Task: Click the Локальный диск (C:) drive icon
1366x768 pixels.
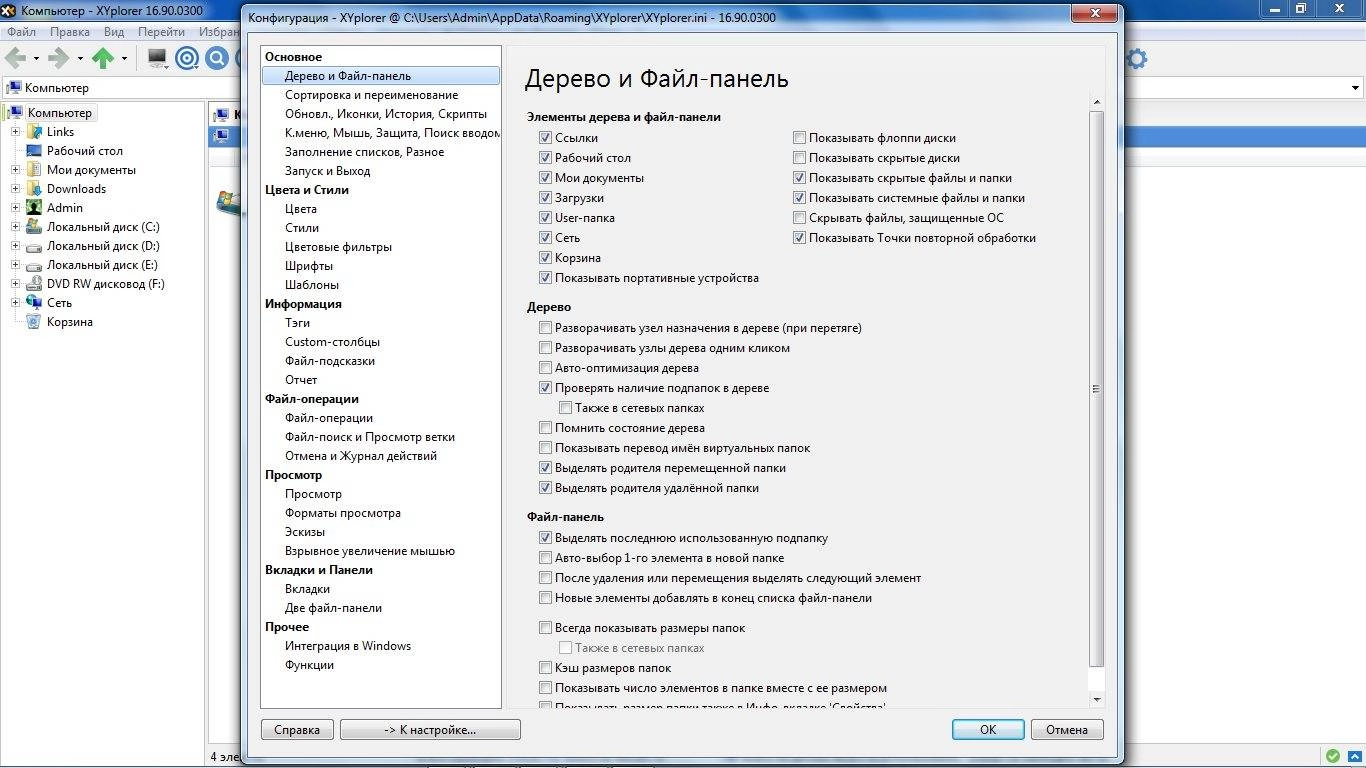Action: (34, 227)
